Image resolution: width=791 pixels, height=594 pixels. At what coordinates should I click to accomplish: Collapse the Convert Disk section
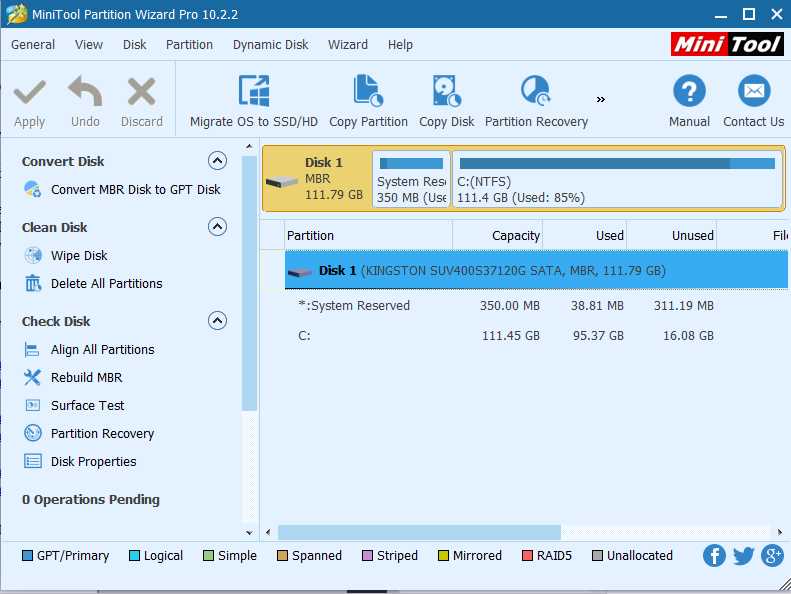pyautogui.click(x=217, y=161)
